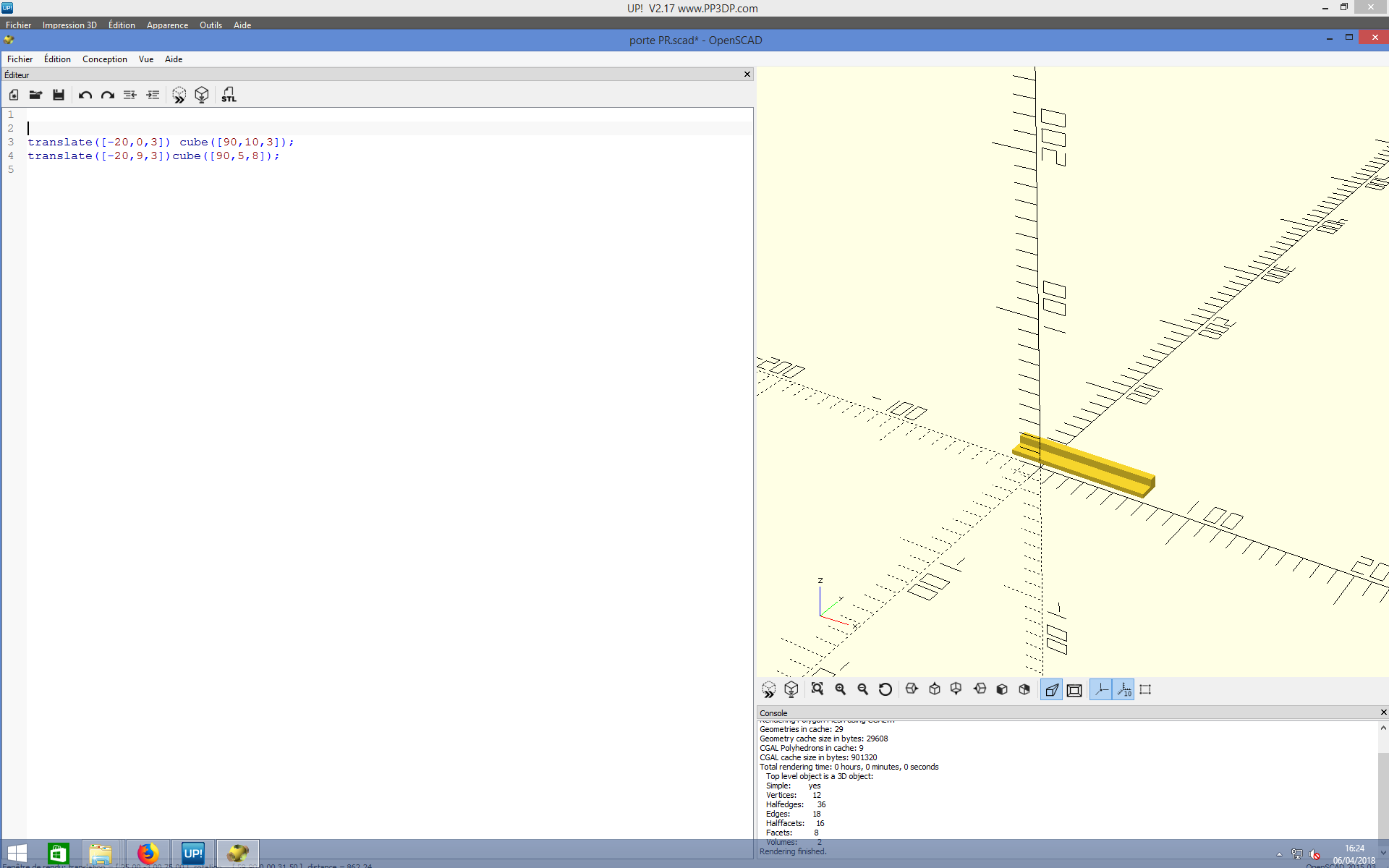Zoom in on the 3D viewport
1389x868 pixels.
(841, 689)
